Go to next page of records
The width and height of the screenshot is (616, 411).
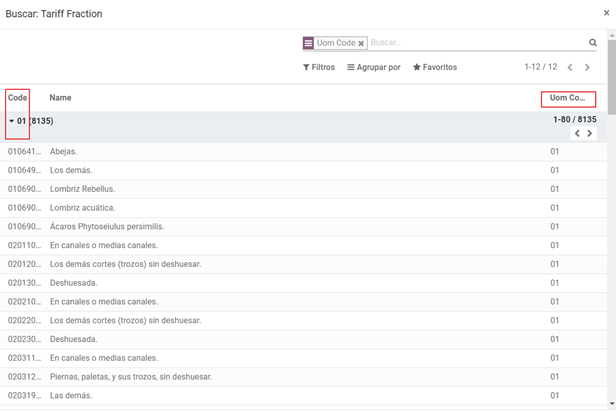587,68
